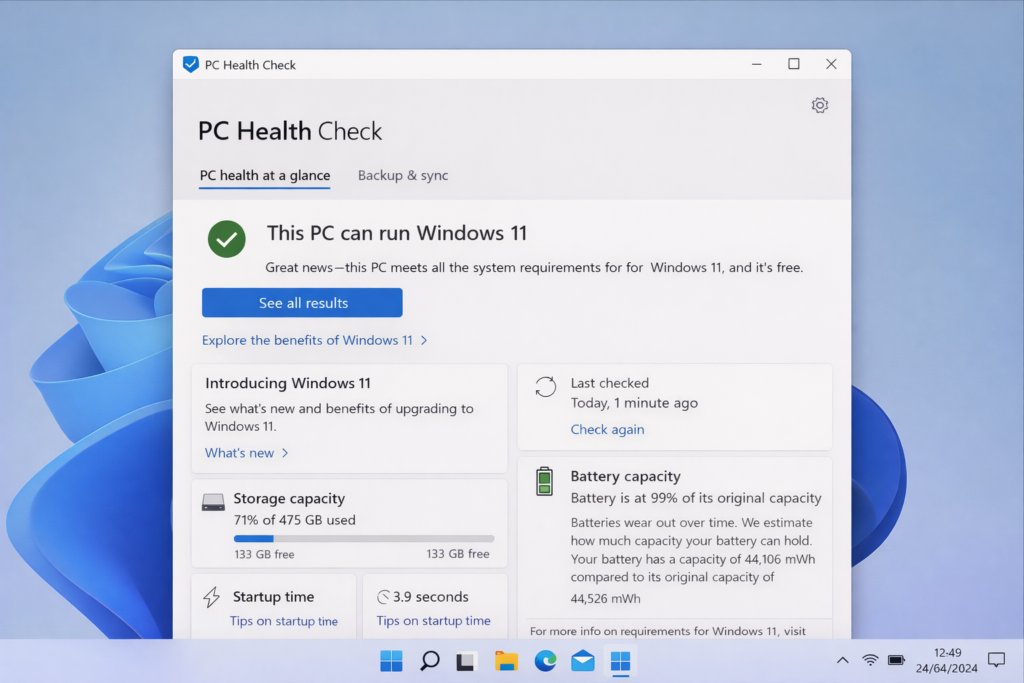
Task: Click the Explore the benefits of Windows 11 link
Action: pyautogui.click(x=308, y=340)
